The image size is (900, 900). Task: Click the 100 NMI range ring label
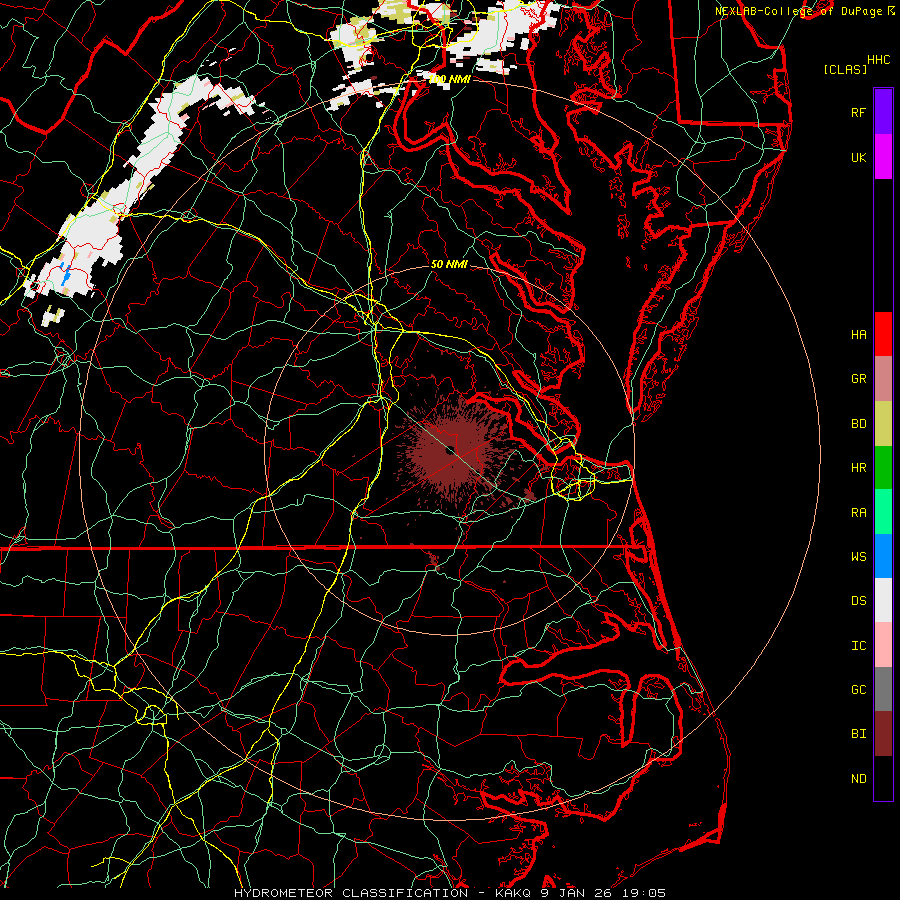click(449, 79)
